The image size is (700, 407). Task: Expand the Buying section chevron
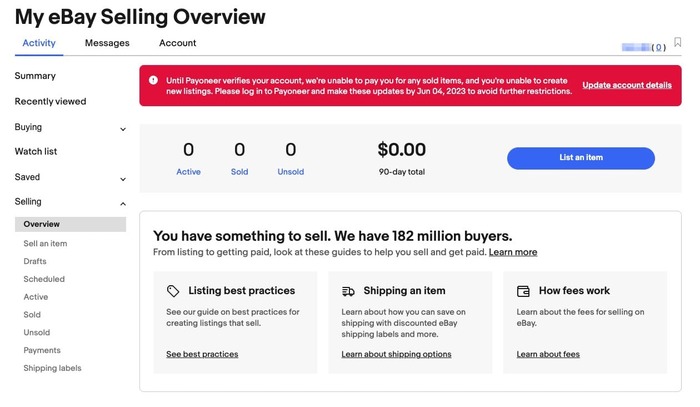coord(123,129)
